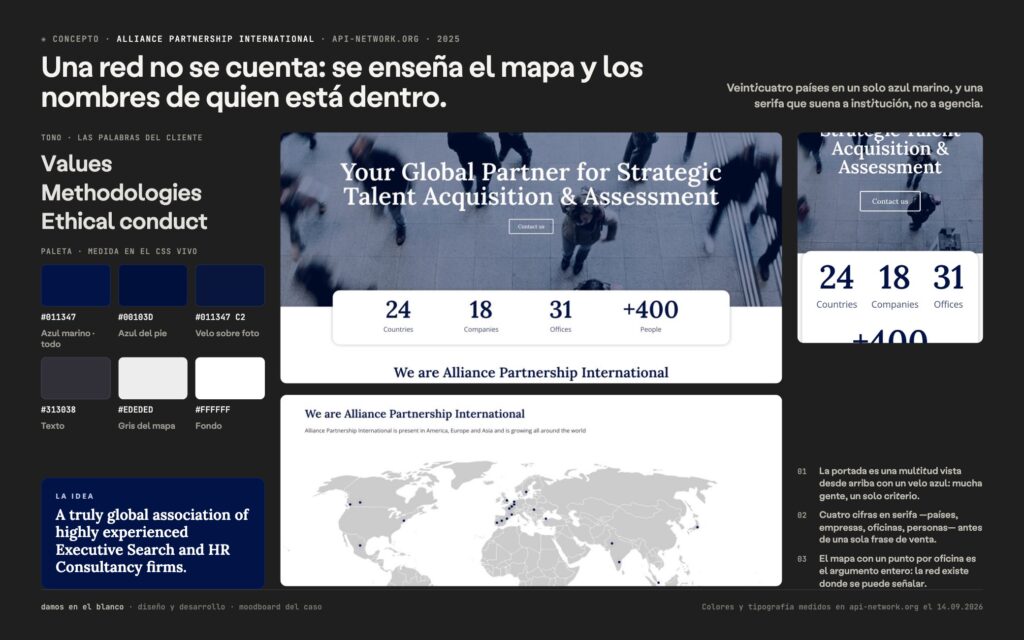Click TONO · LAS PALABRAS DEL CLIENTE label
Screen dimensions: 1024x640
(x=121, y=138)
